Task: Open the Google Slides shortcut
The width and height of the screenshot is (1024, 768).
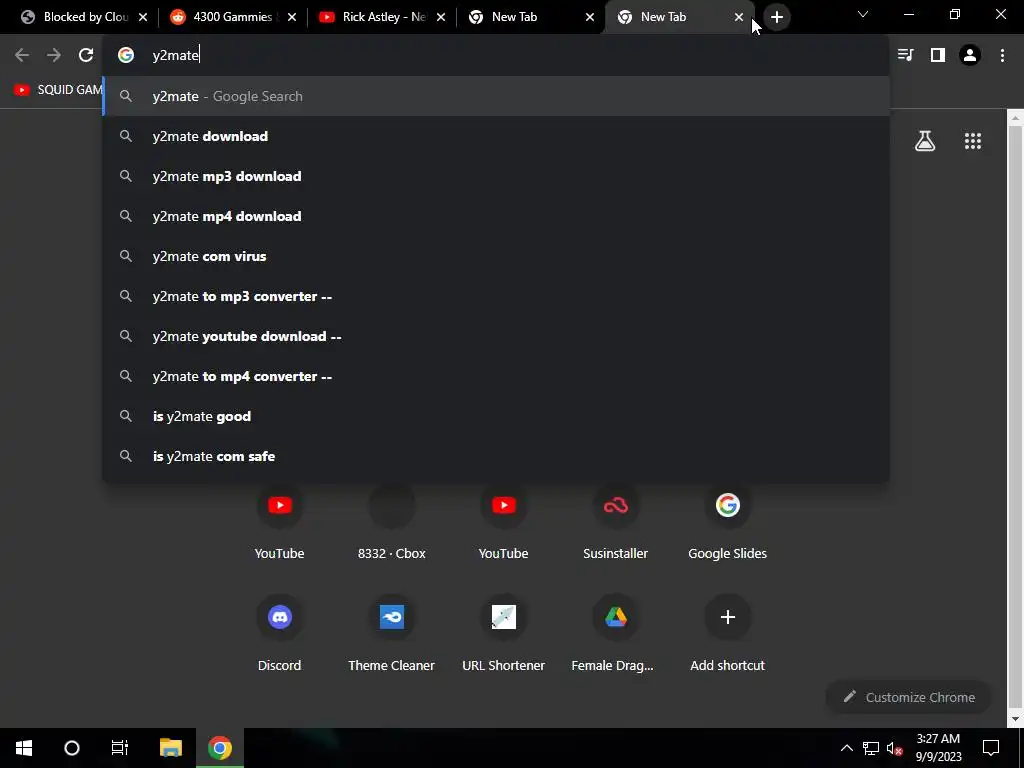Action: 728,523
